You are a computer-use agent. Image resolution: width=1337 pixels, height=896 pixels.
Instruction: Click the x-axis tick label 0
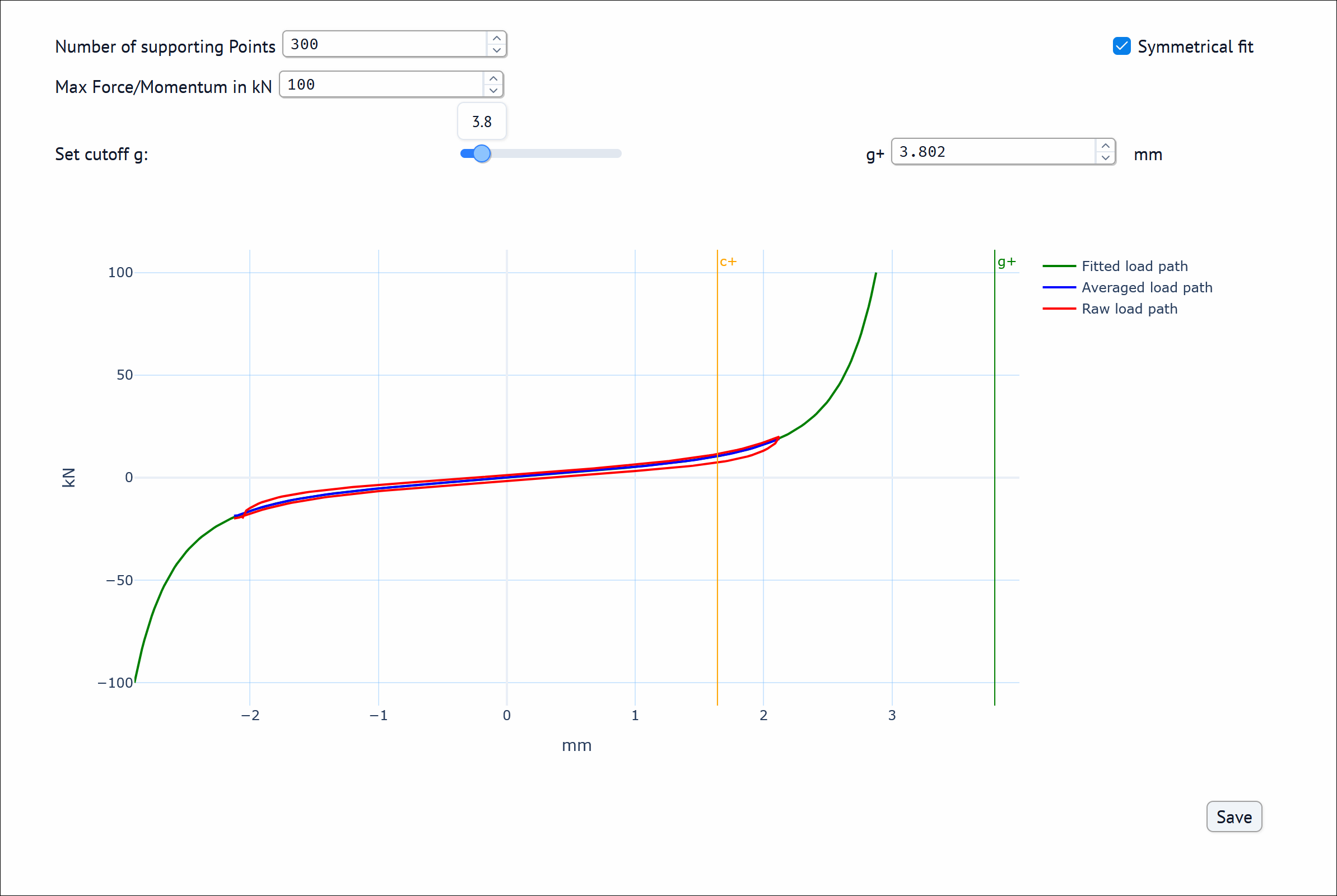pyautogui.click(x=507, y=716)
